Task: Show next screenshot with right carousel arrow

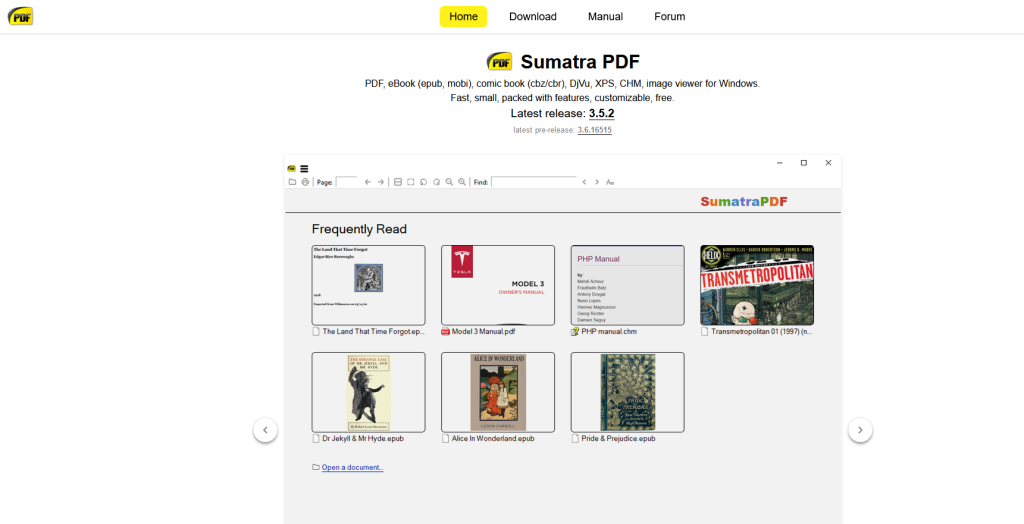Action: click(860, 430)
